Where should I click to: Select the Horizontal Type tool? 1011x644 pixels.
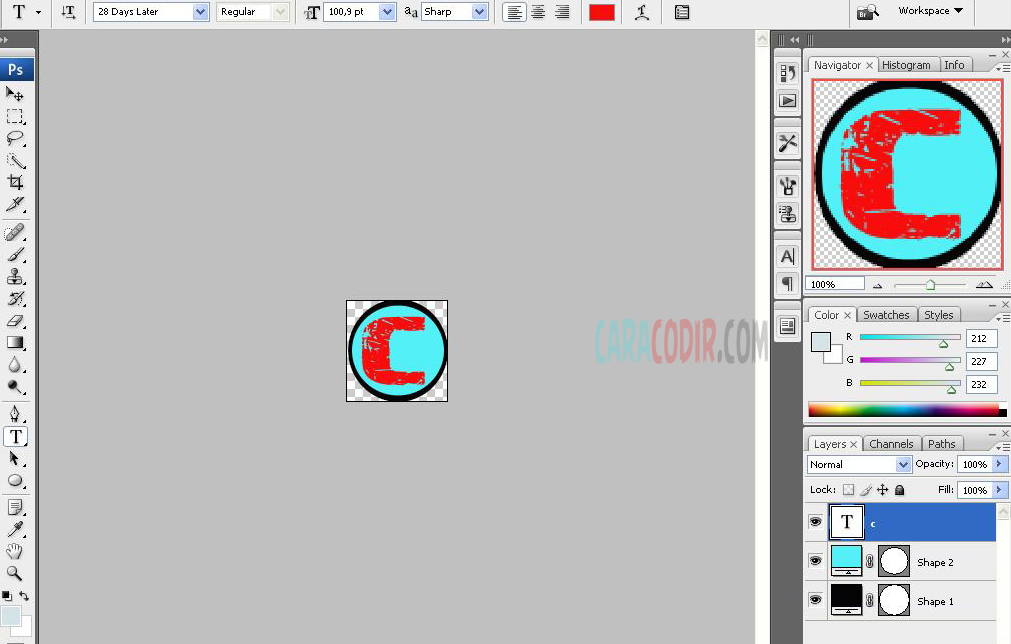pos(15,436)
